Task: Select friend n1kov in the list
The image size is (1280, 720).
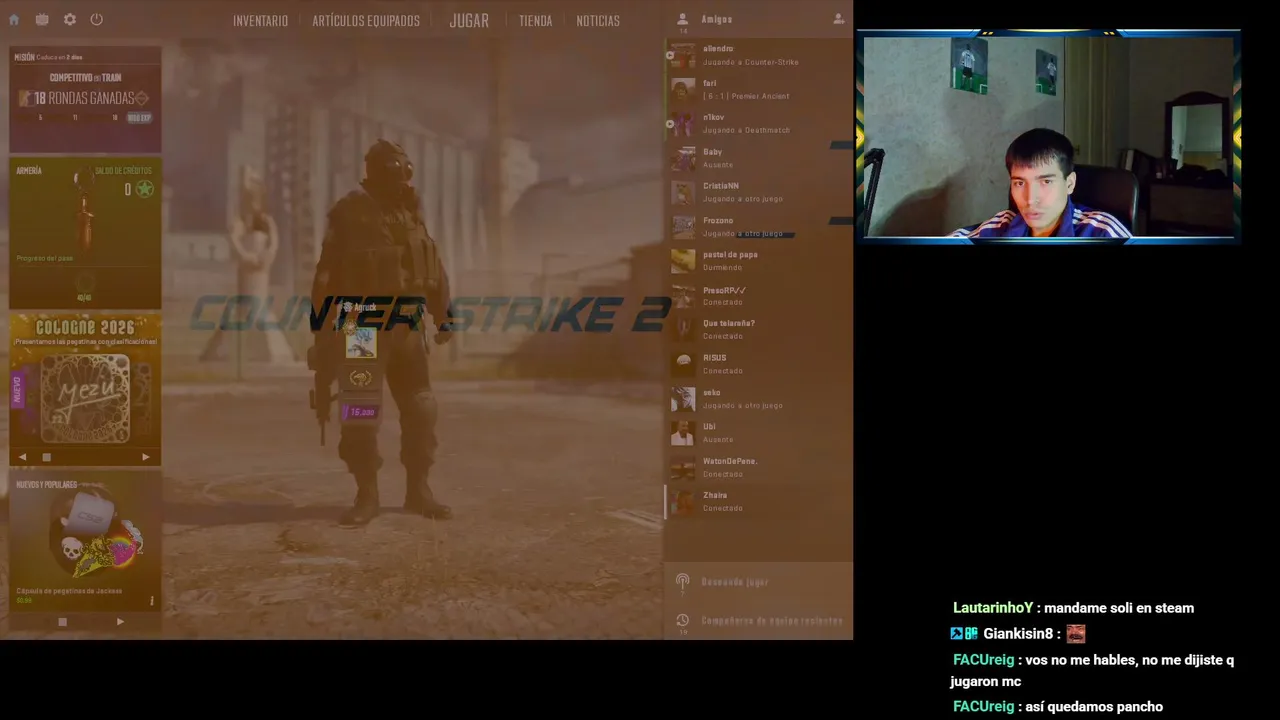Action: [758, 124]
